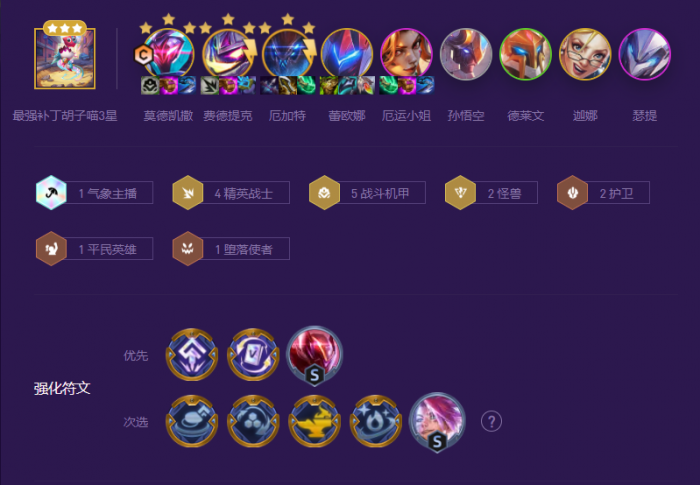Select the 孙悟空 champion icon

(466, 54)
